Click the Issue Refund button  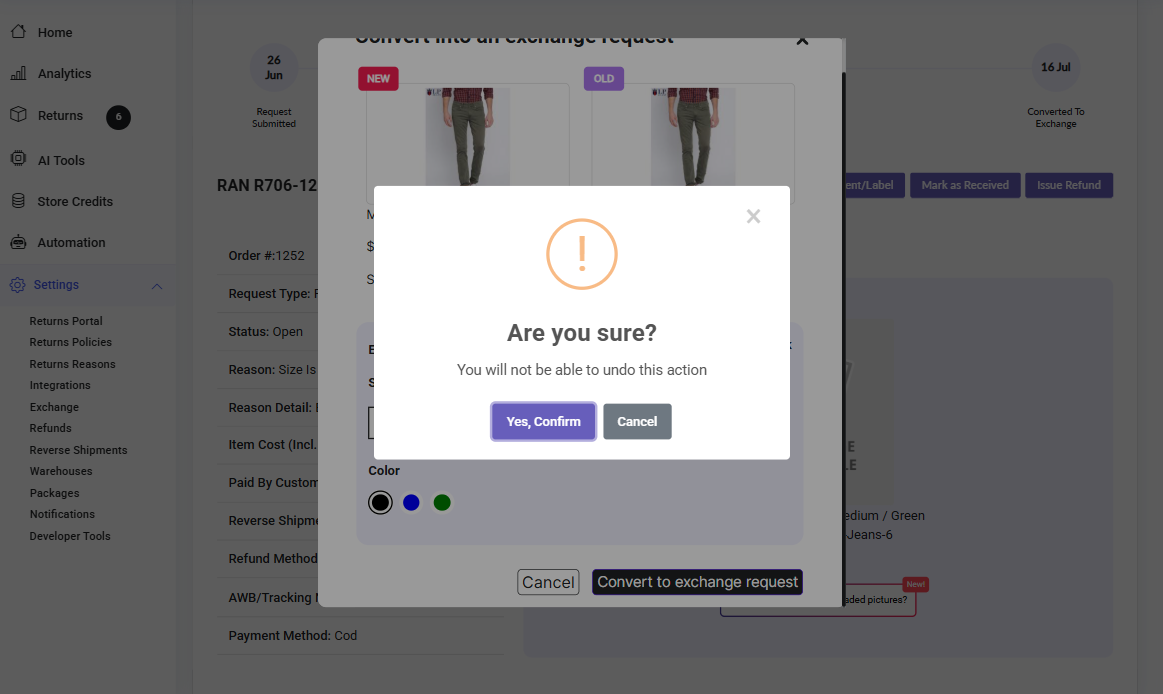[x=1068, y=185]
